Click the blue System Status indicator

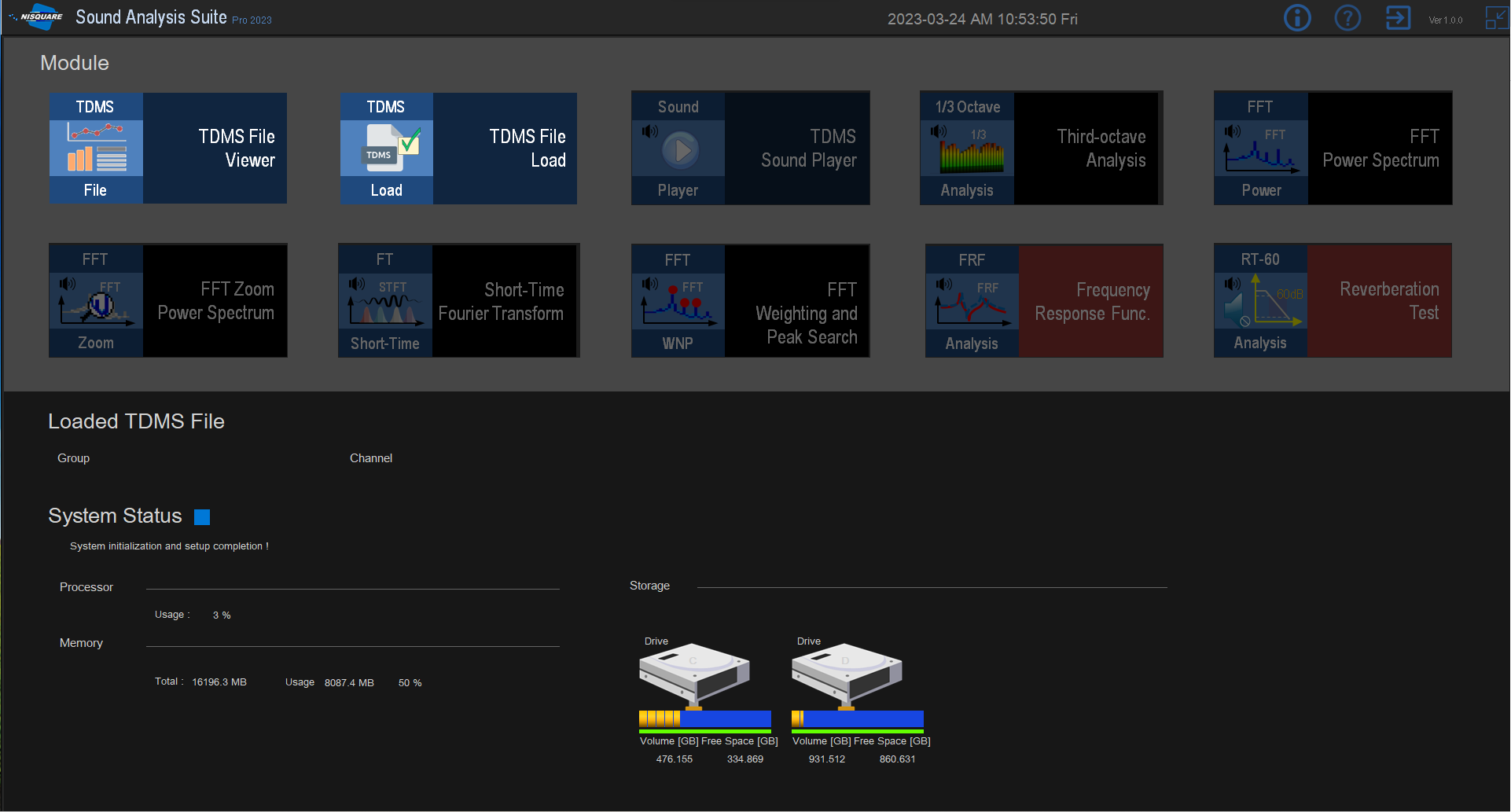pos(202,516)
